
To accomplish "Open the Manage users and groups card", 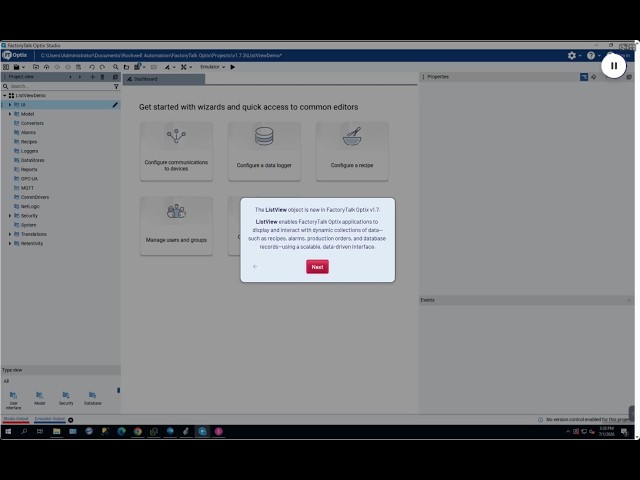I will coord(176,226).
